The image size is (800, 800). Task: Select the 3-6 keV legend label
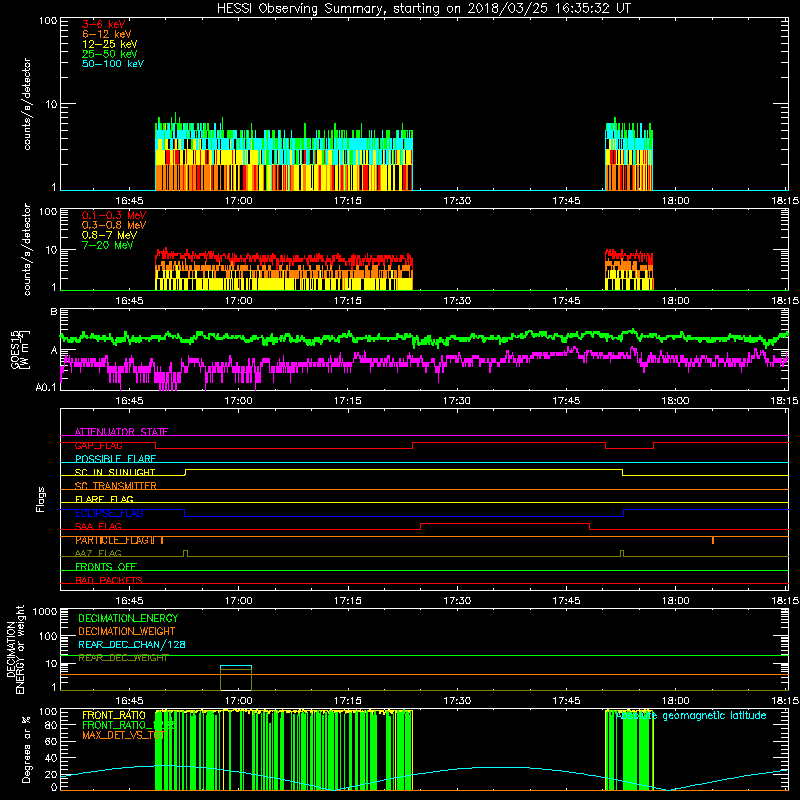click(x=103, y=24)
